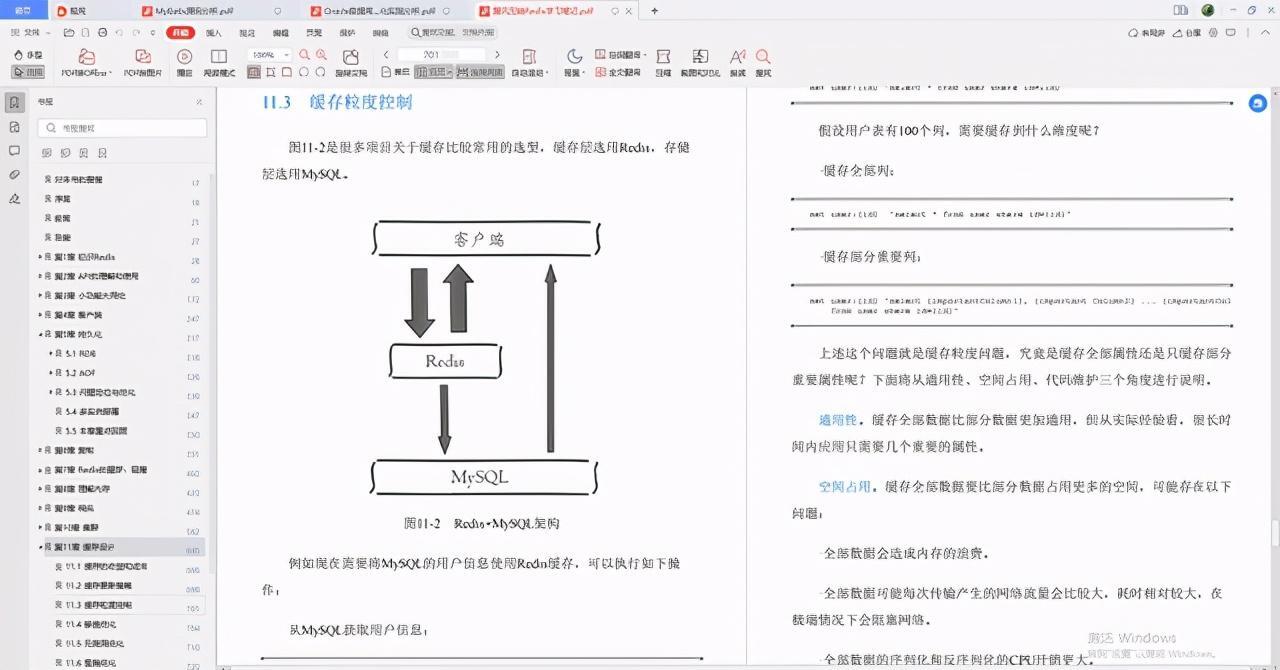Open the comments panel from left sidebar
The width and height of the screenshot is (1280, 670).
pyautogui.click(x=14, y=151)
